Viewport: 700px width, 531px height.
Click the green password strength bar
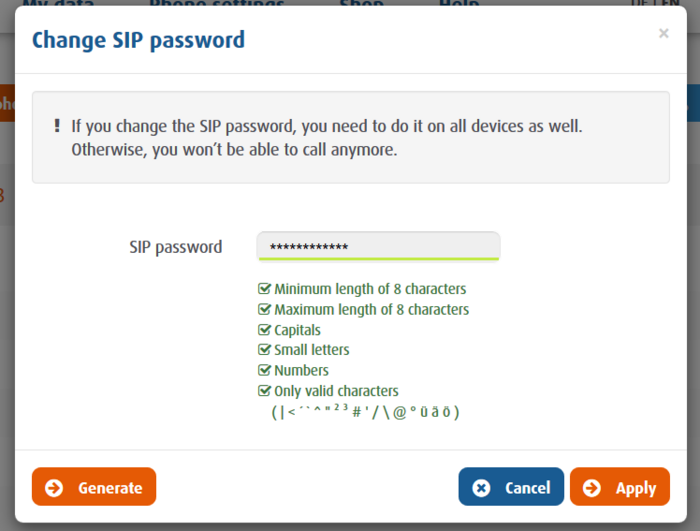pos(379,259)
